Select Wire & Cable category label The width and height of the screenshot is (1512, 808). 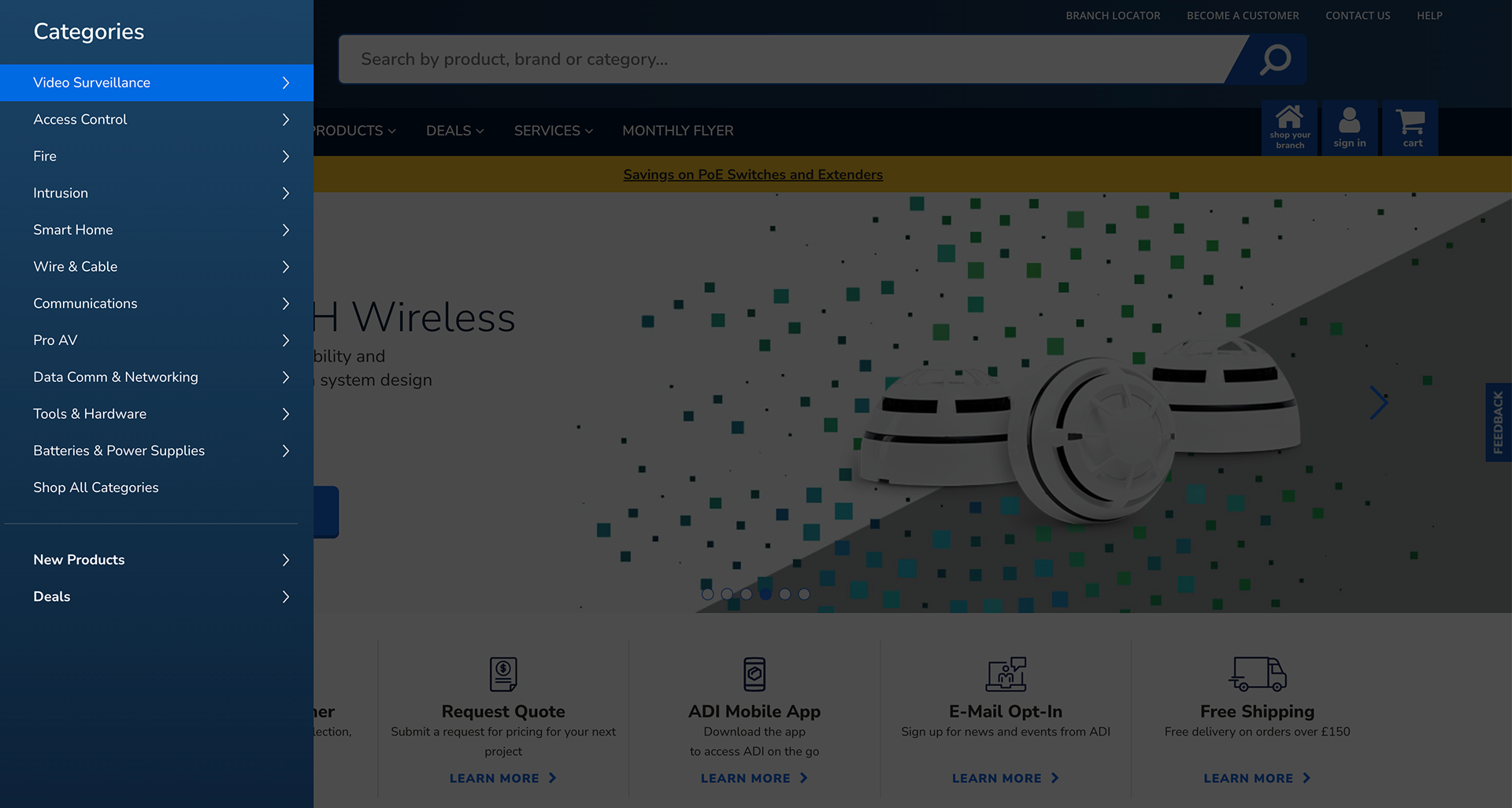(76, 267)
